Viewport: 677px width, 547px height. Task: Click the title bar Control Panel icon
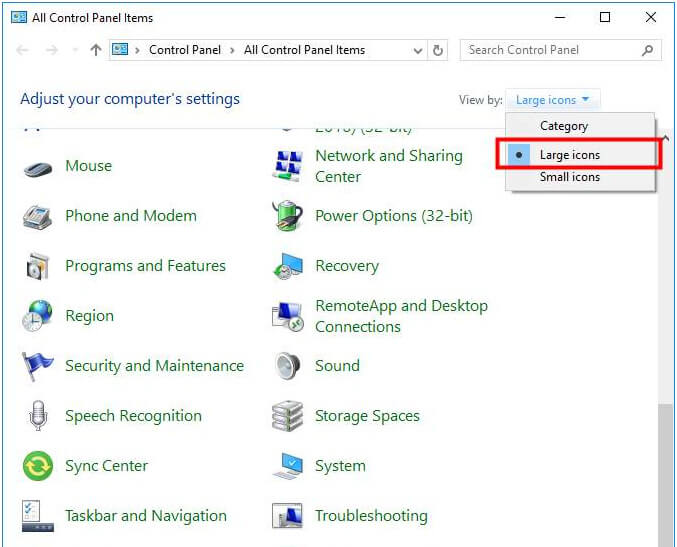19,17
